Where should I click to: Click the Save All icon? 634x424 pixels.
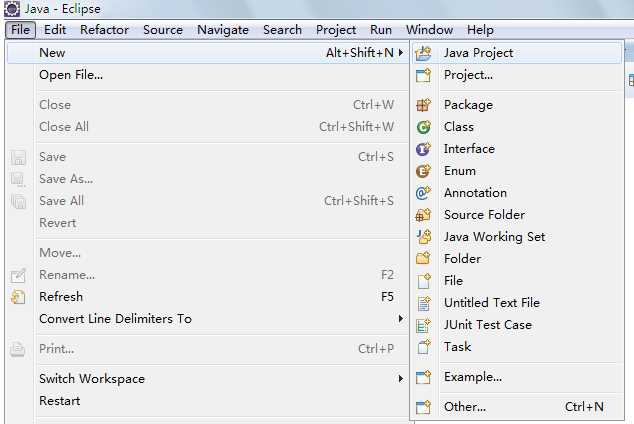[18, 201]
